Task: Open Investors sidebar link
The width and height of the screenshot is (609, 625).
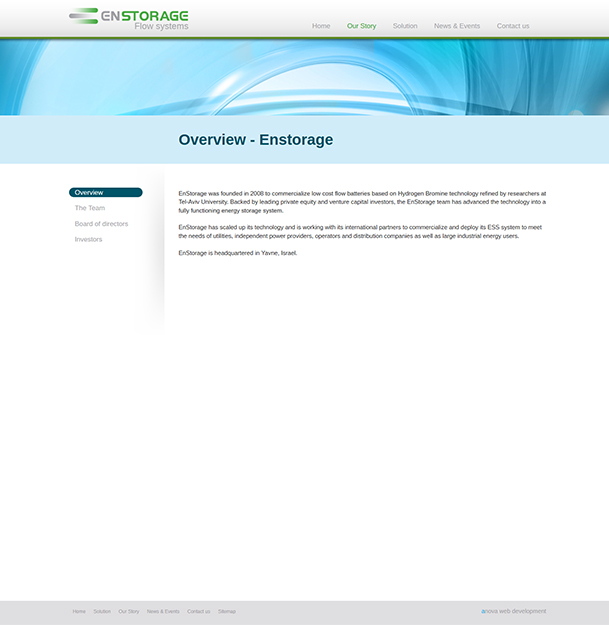Action: click(88, 239)
